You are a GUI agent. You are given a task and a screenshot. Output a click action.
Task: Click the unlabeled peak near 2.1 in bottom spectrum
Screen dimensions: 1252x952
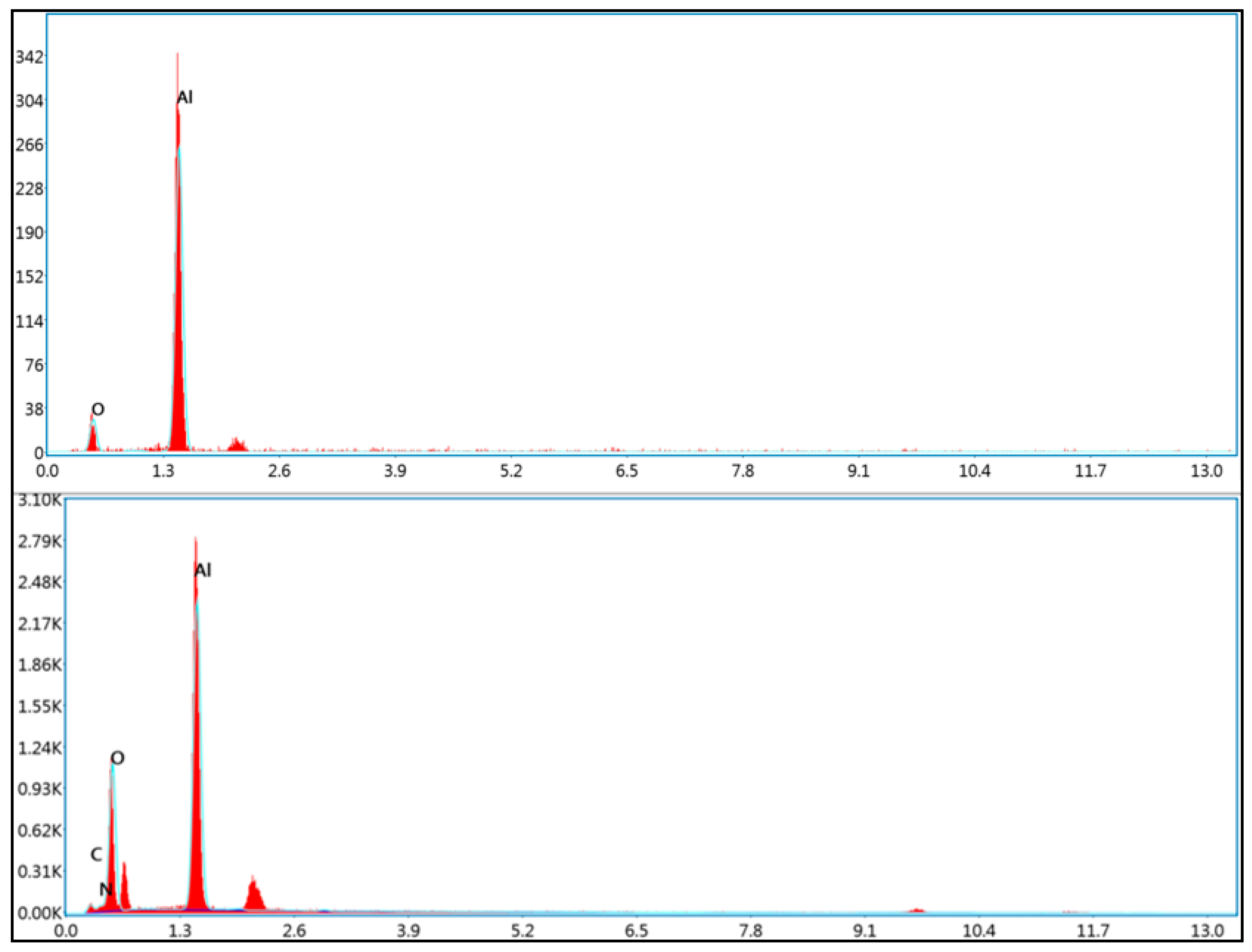pyautogui.click(x=254, y=898)
